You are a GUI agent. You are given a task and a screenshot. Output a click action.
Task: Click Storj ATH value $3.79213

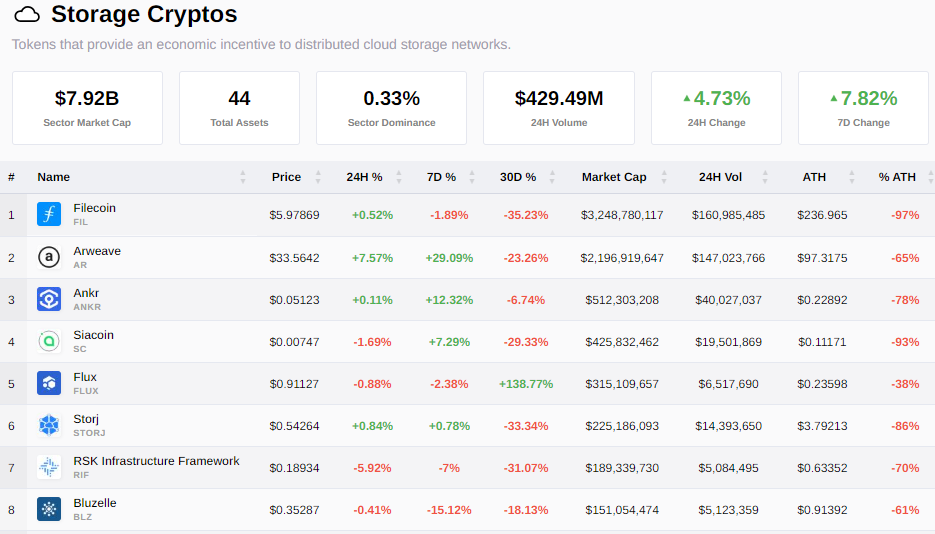coord(822,426)
